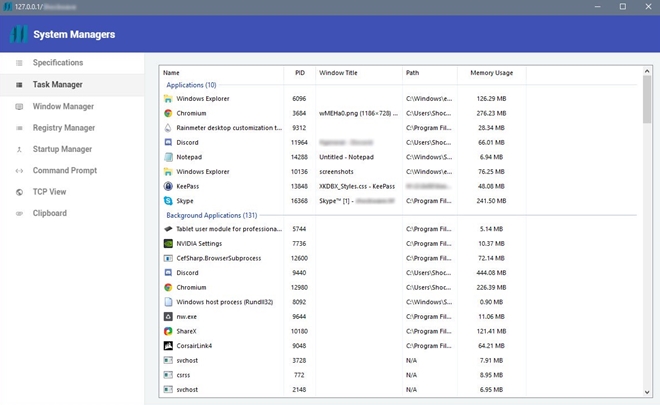Click the Skype application icon
The image size is (660, 405).
point(168,201)
